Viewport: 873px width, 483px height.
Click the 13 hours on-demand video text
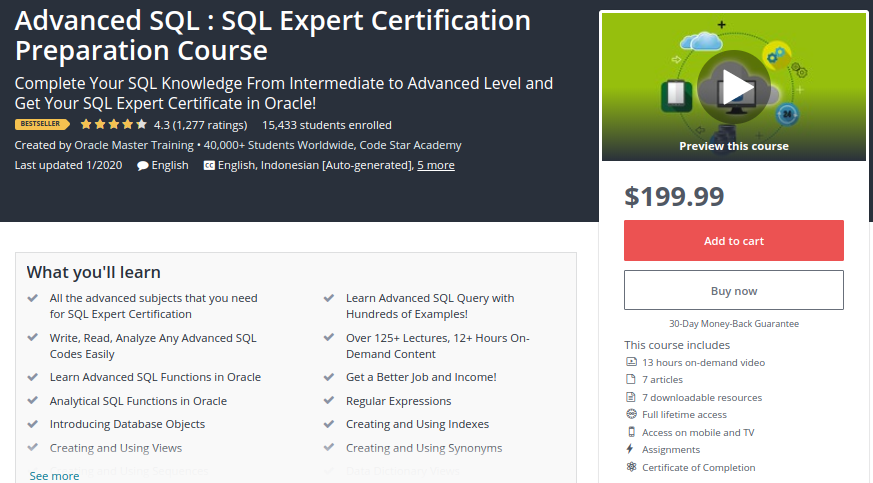(x=703, y=362)
